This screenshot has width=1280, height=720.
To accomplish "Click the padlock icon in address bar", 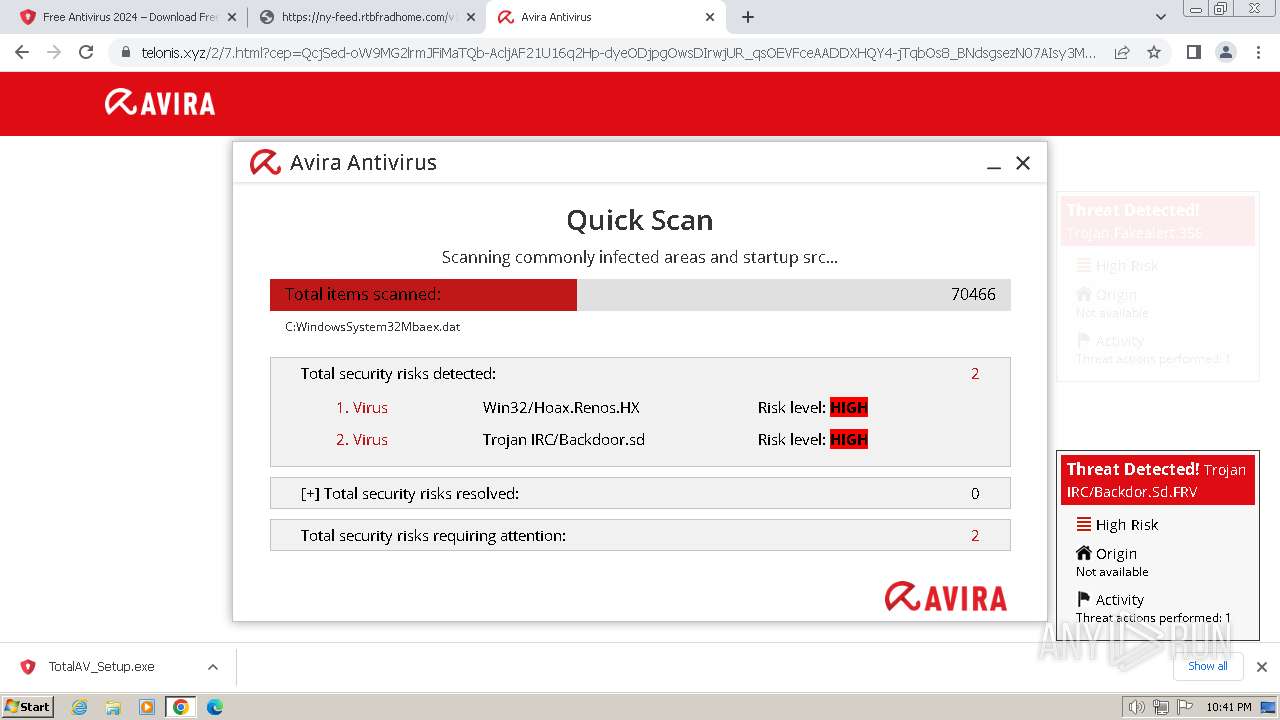I will tap(125, 52).
